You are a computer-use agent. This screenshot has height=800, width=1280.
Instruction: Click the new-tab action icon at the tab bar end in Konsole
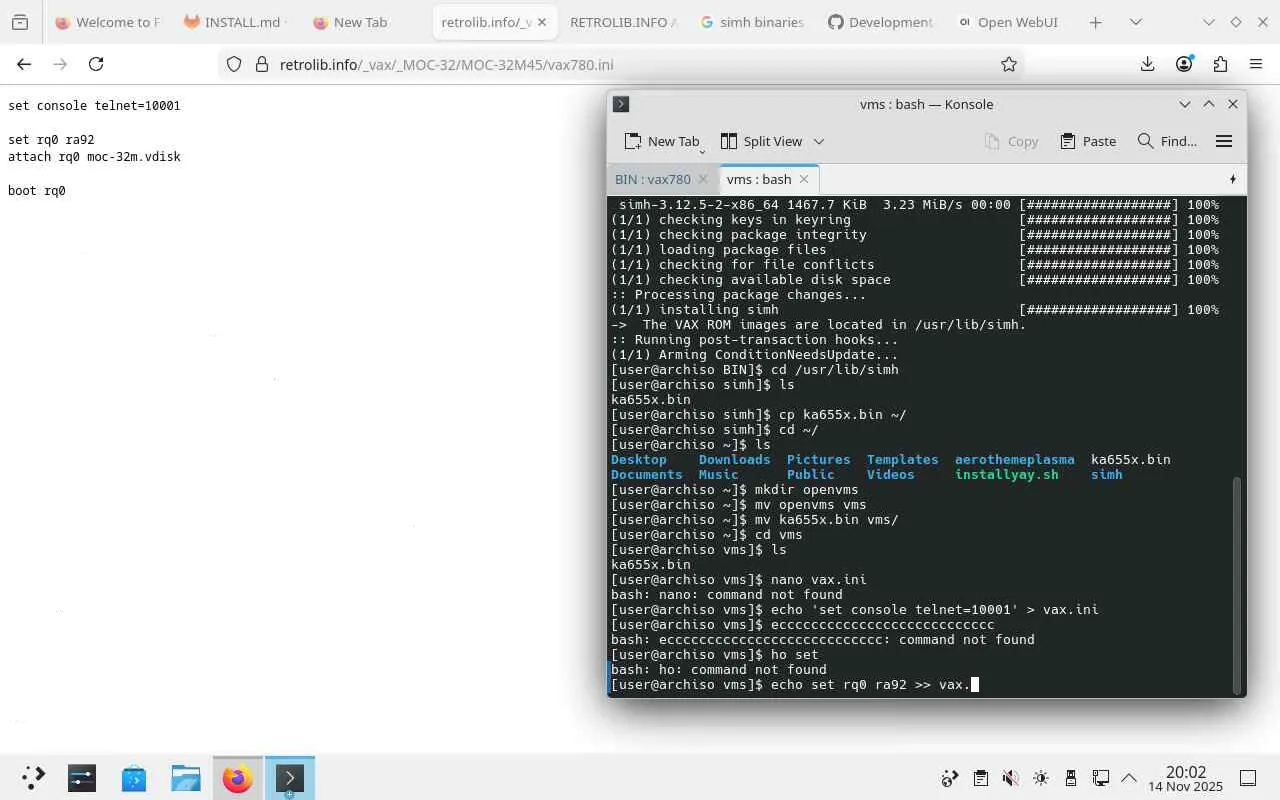click(1232, 179)
